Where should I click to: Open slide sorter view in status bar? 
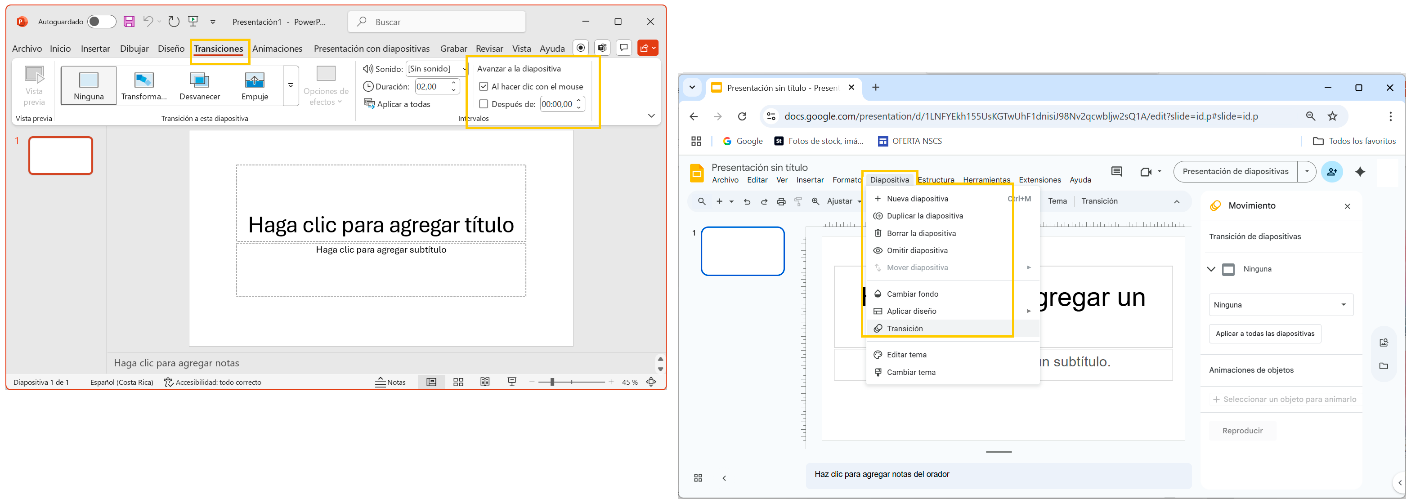click(x=457, y=382)
